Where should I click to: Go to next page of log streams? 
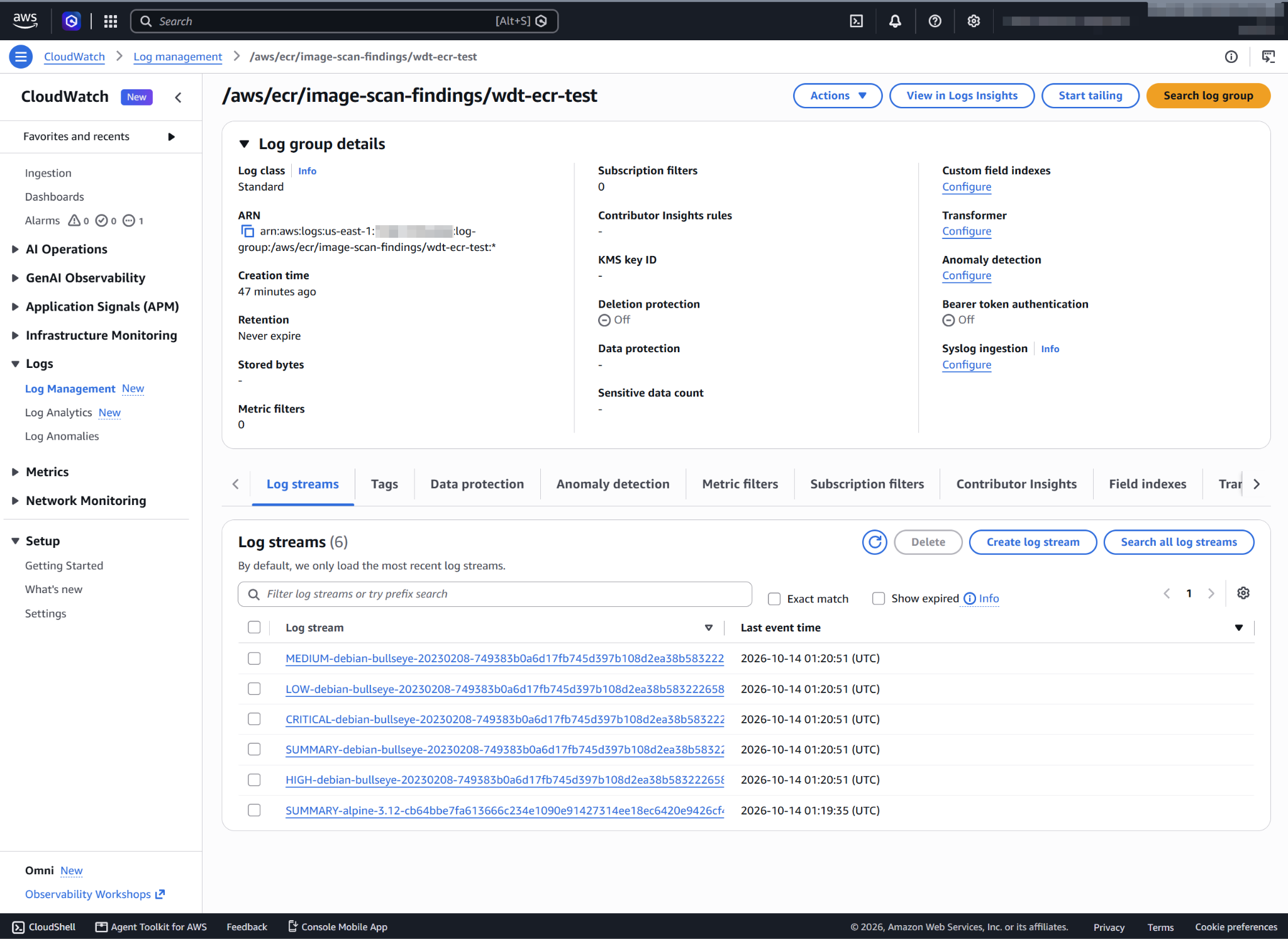tap(1211, 593)
